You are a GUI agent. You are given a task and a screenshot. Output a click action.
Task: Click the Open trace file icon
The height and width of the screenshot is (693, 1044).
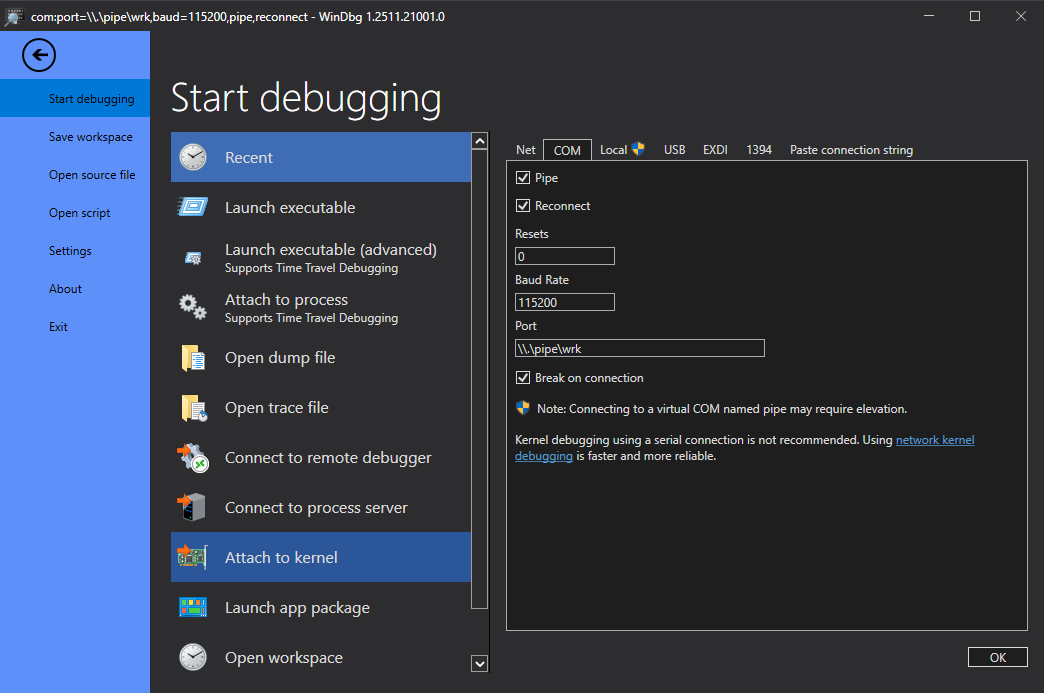193,407
